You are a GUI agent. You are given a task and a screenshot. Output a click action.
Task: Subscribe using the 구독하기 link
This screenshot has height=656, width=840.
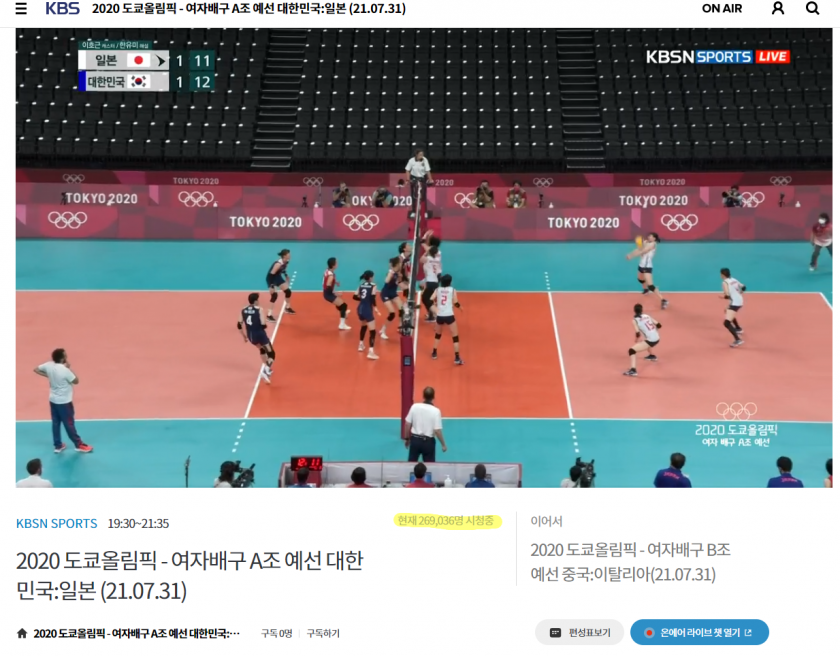coord(323,634)
